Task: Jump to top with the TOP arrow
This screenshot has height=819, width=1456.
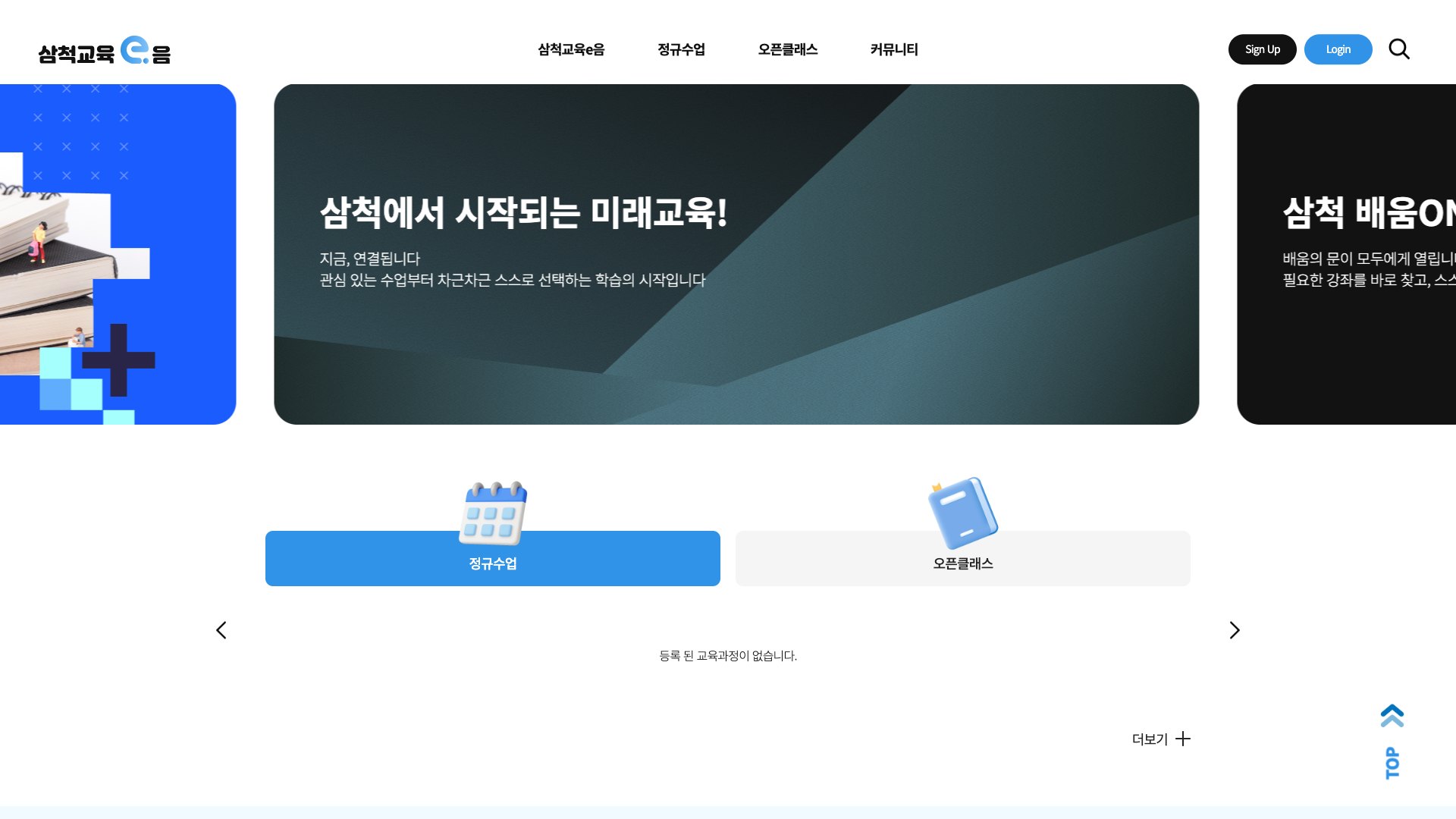Action: [1392, 742]
